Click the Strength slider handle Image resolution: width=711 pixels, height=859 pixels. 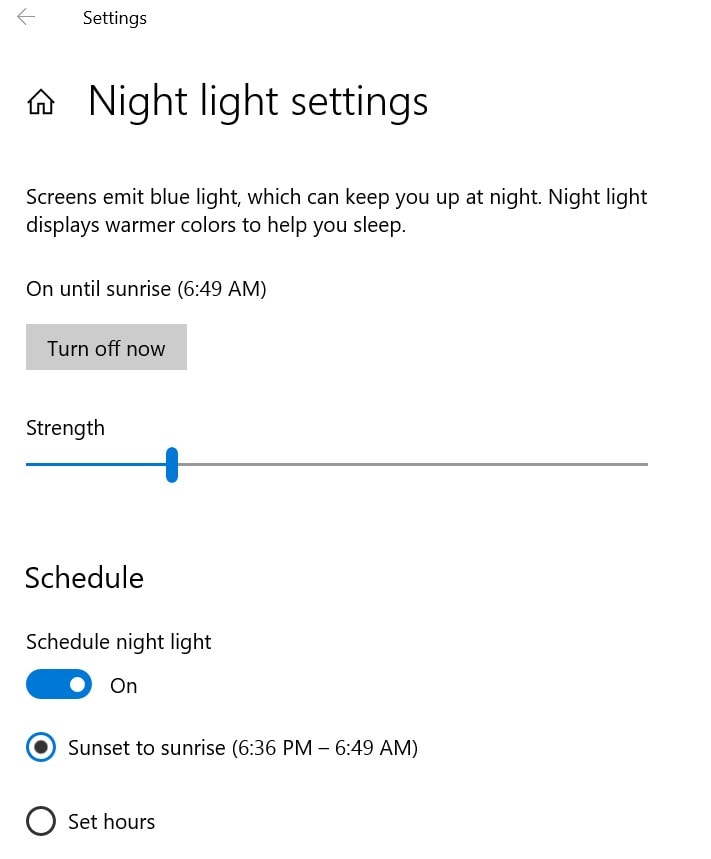click(172, 465)
